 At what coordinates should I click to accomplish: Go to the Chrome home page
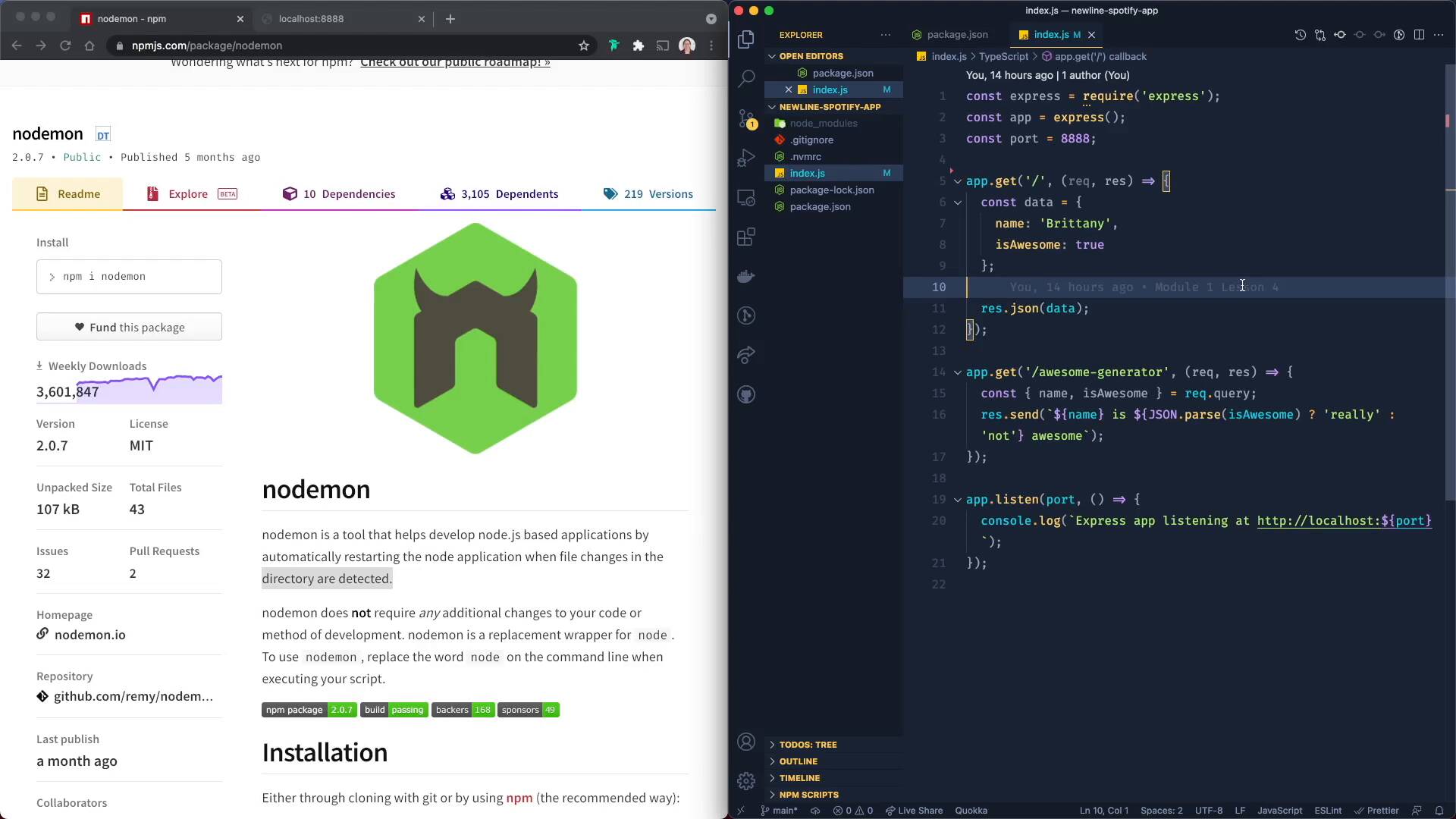[x=89, y=45]
